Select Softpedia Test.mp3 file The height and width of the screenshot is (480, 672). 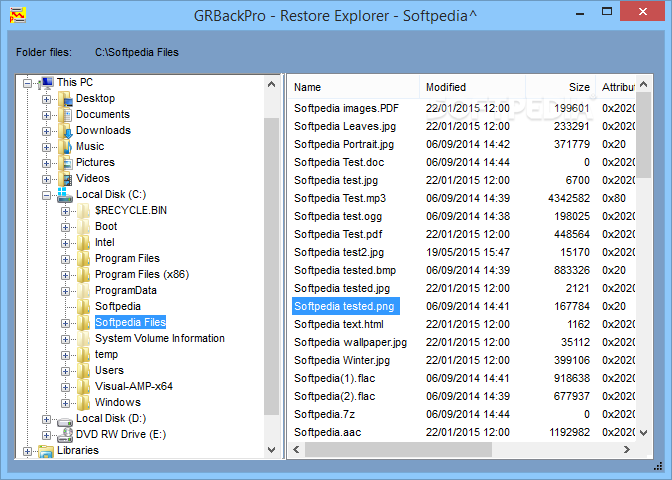tap(340, 198)
